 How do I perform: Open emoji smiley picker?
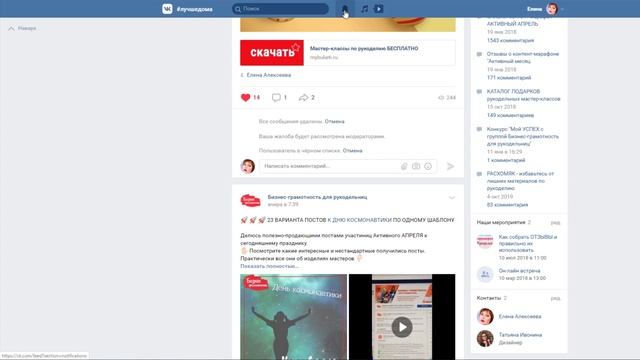pyautogui.click(x=428, y=166)
